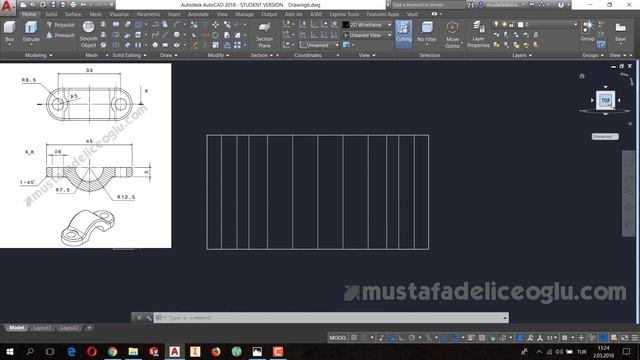Click the keyword search field in title bar
The height and width of the screenshot is (360, 640).
point(428,5)
